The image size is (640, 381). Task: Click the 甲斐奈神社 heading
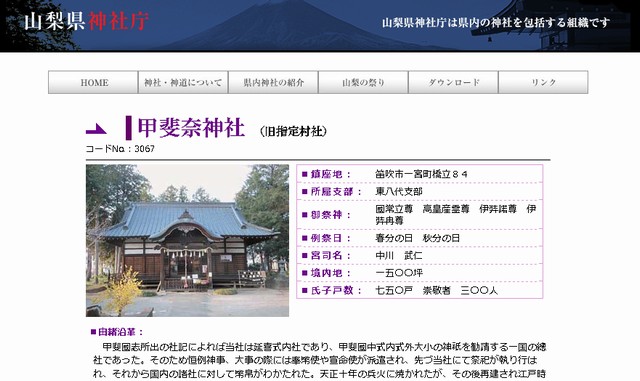click(191, 127)
